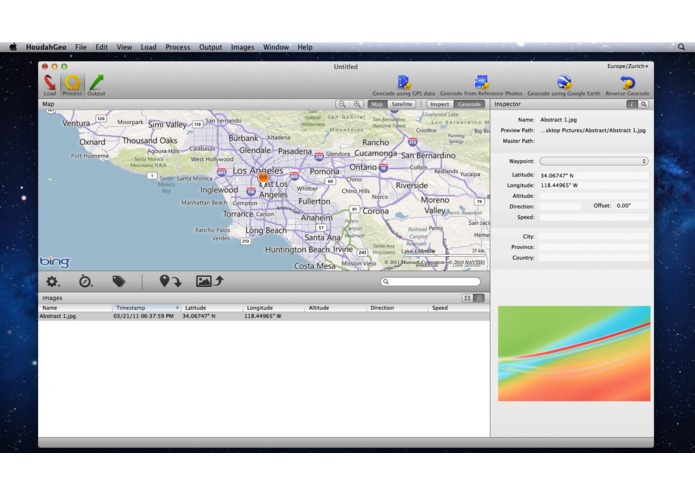The width and height of the screenshot is (695, 494).
Task: Open the Images menu
Action: [x=242, y=47]
